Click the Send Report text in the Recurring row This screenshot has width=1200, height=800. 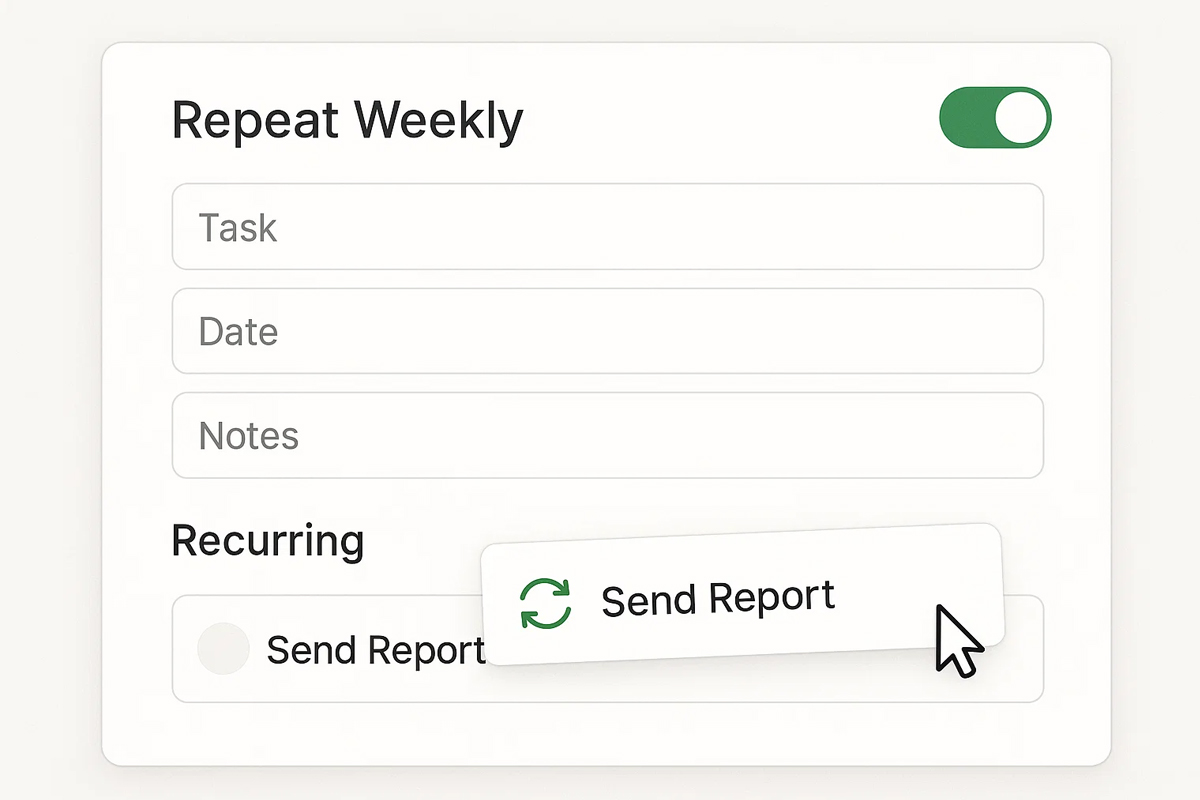click(x=376, y=650)
